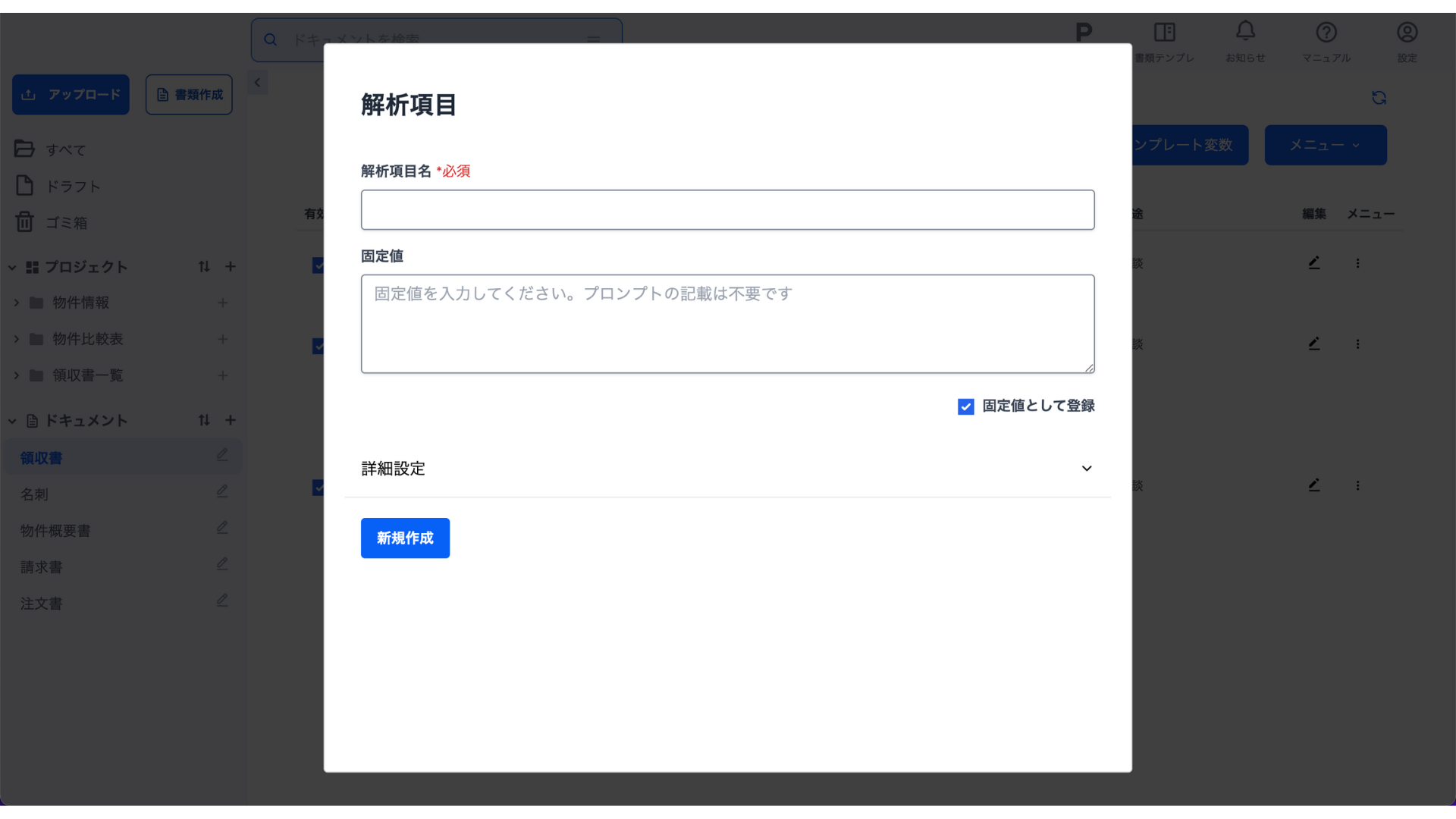Expand the 物件情報 project folder
The height and width of the screenshot is (819, 1456).
tap(17, 303)
